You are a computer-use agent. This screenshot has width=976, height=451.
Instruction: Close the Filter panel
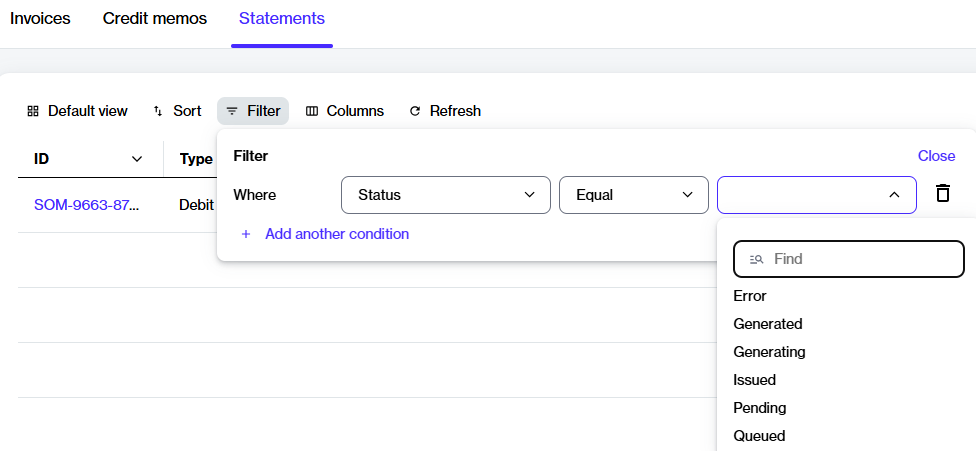(936, 156)
